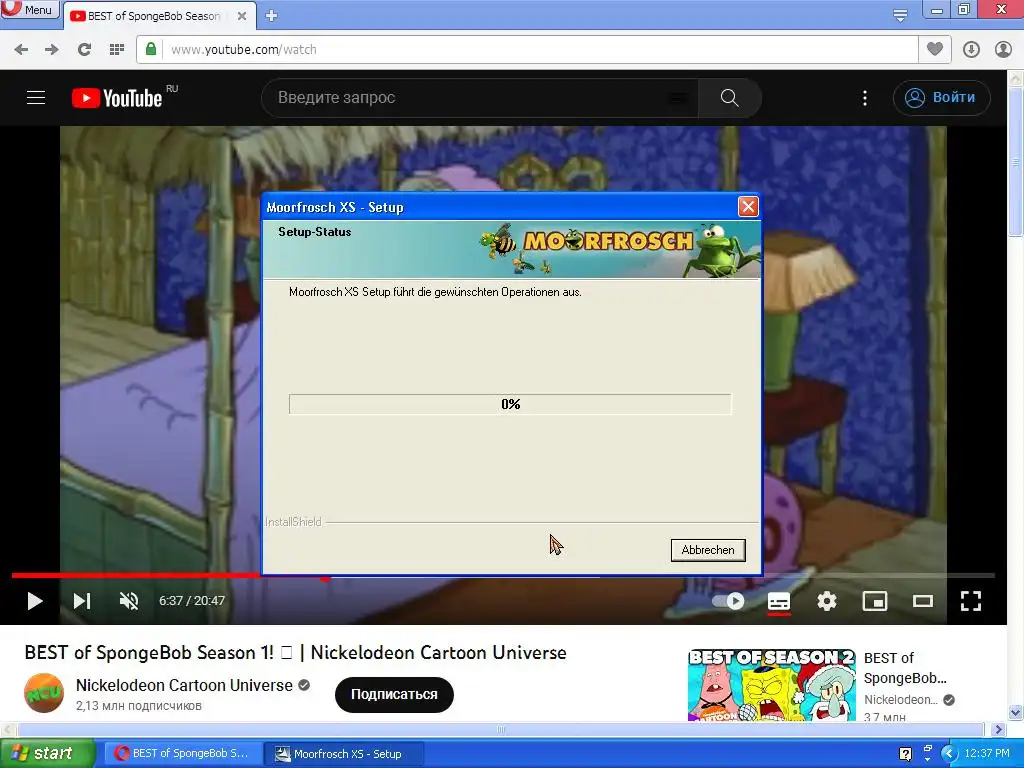Go to YouTube home via logo

[x=118, y=98]
